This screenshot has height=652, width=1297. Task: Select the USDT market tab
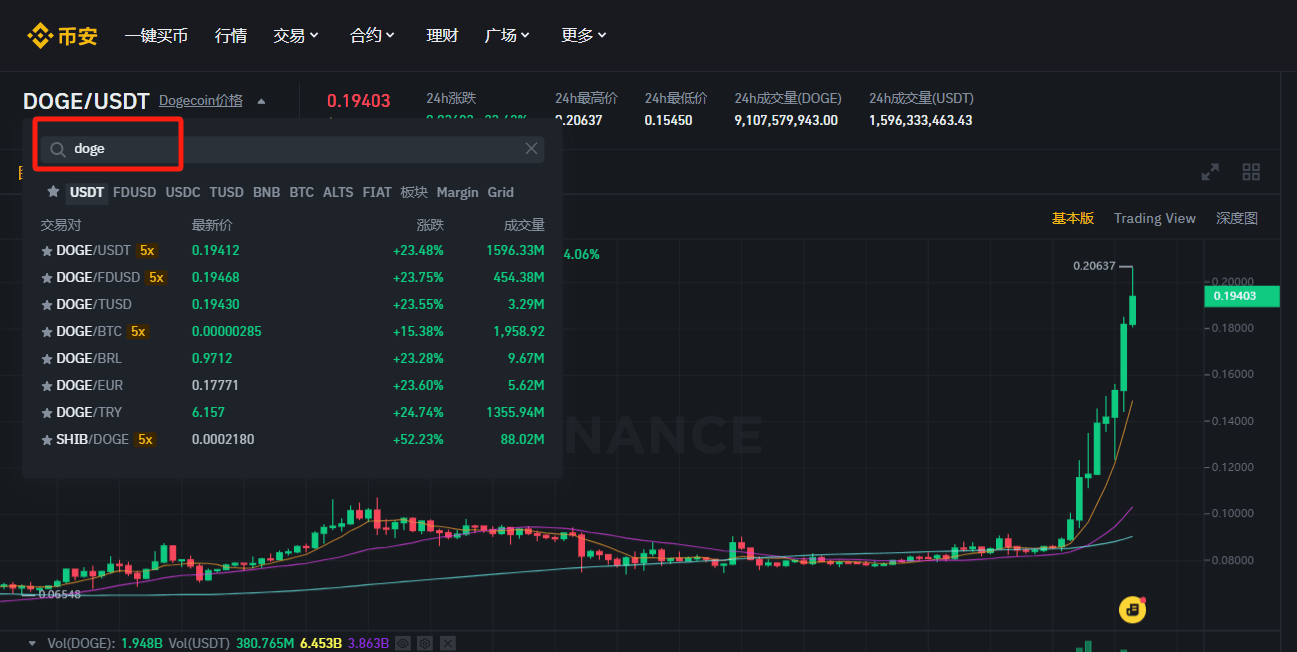(x=87, y=192)
